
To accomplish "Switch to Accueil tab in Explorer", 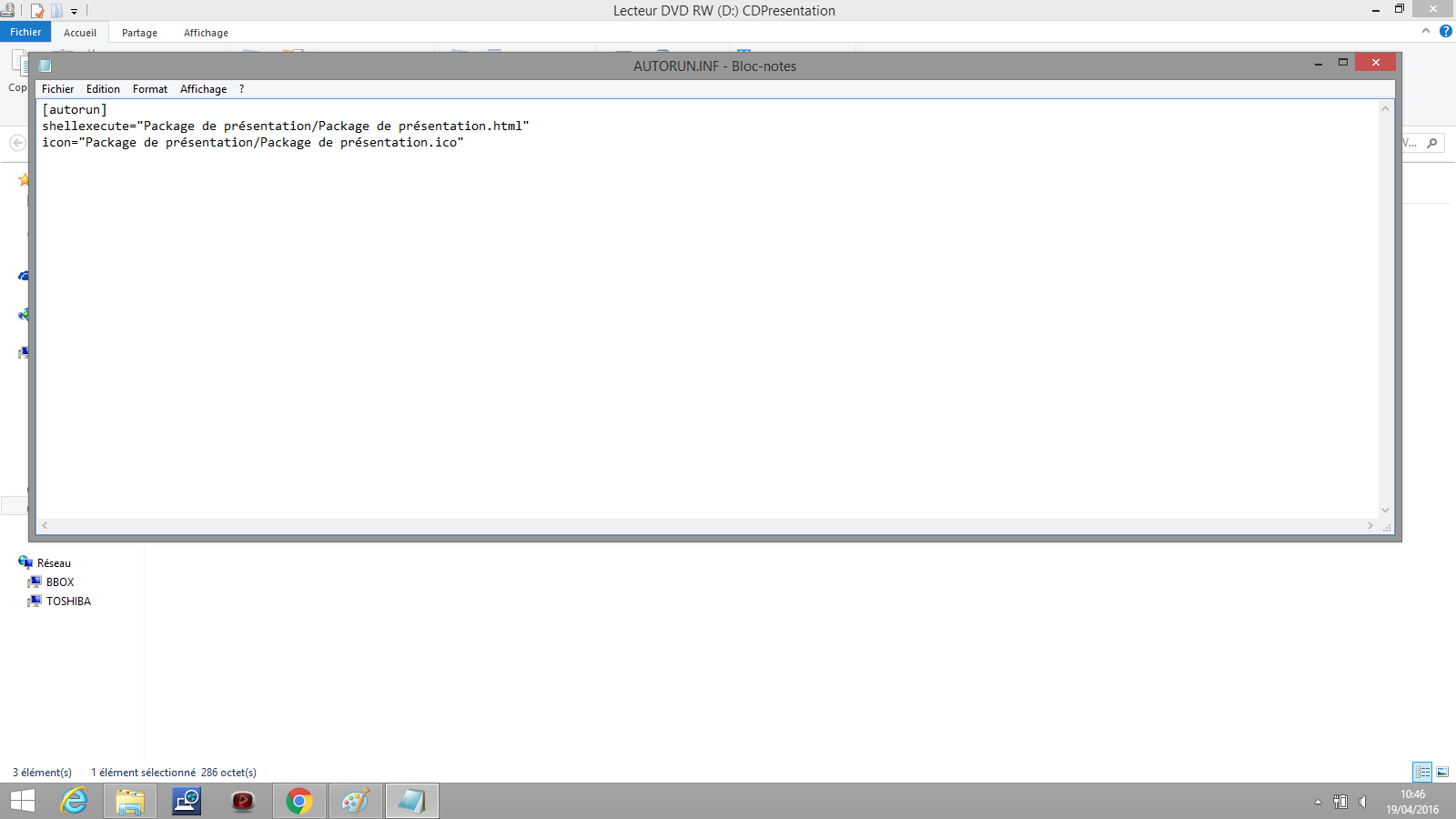I will [80, 33].
